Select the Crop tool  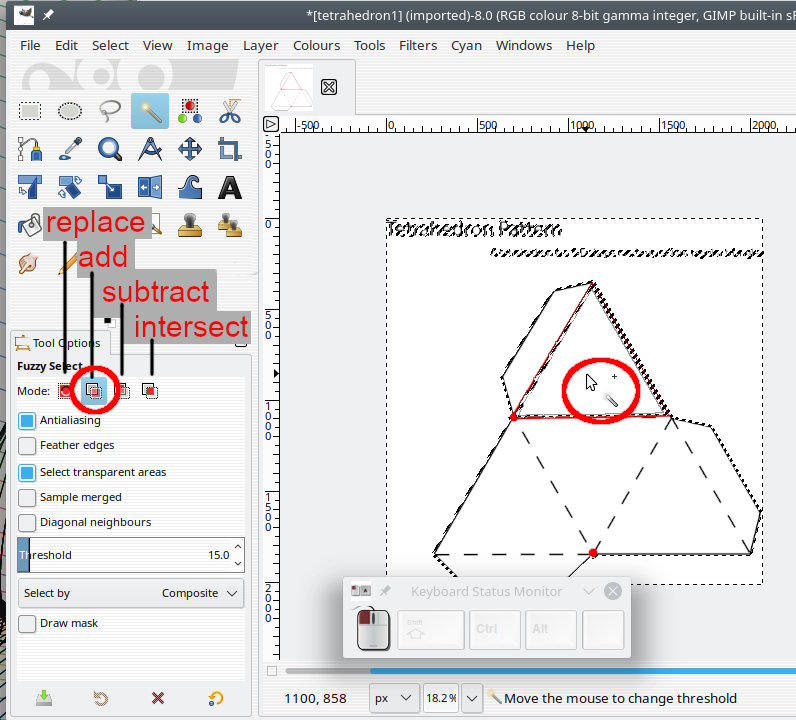(230, 150)
